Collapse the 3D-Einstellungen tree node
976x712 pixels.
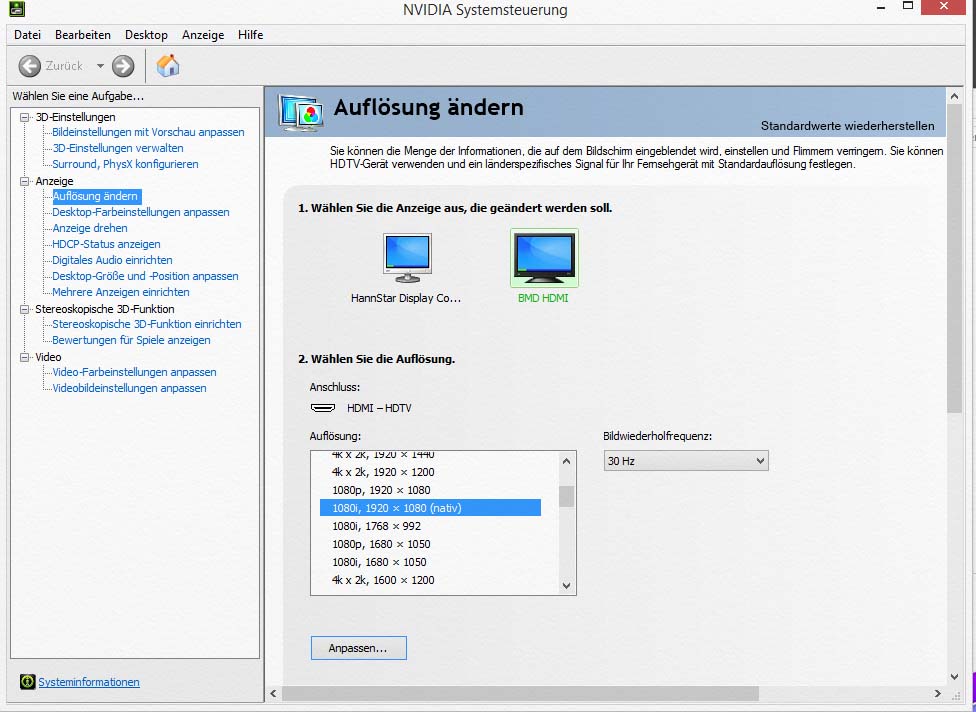[25, 117]
